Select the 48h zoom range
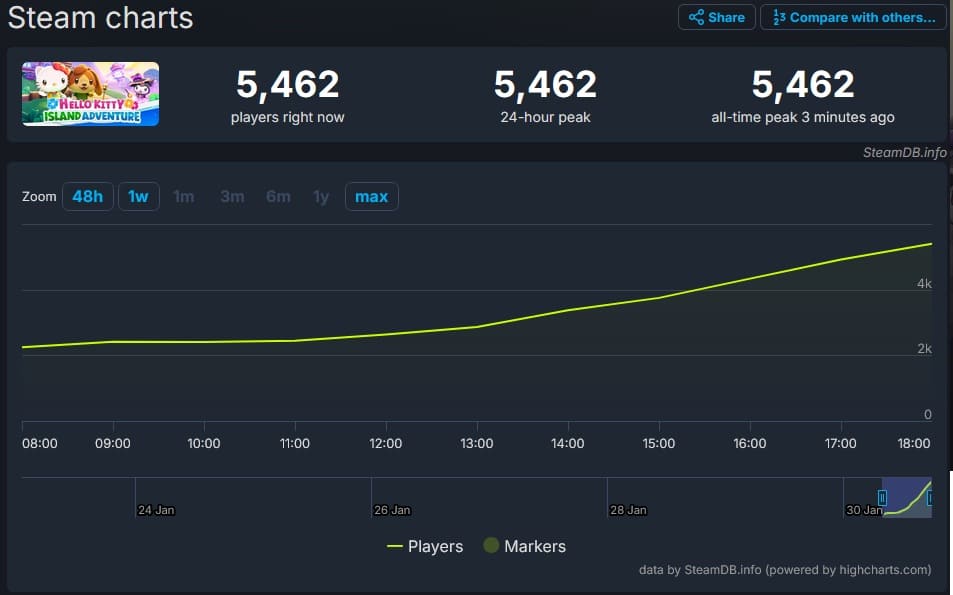Screen dimensions: 953x595 (x=87, y=196)
